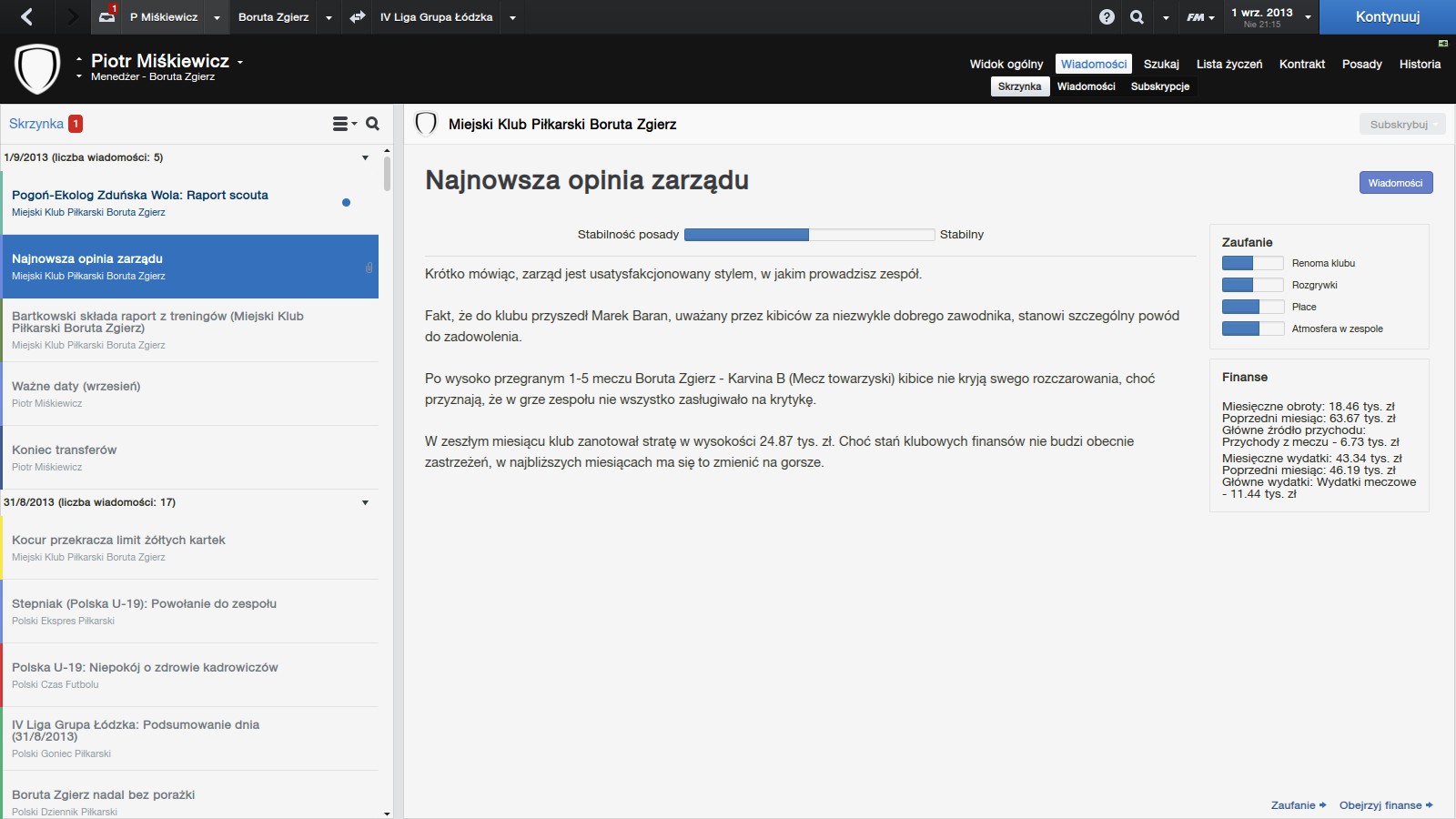Expand the date 1 wrz. 2013 dropdown
1456x819 pixels.
coord(1308,16)
